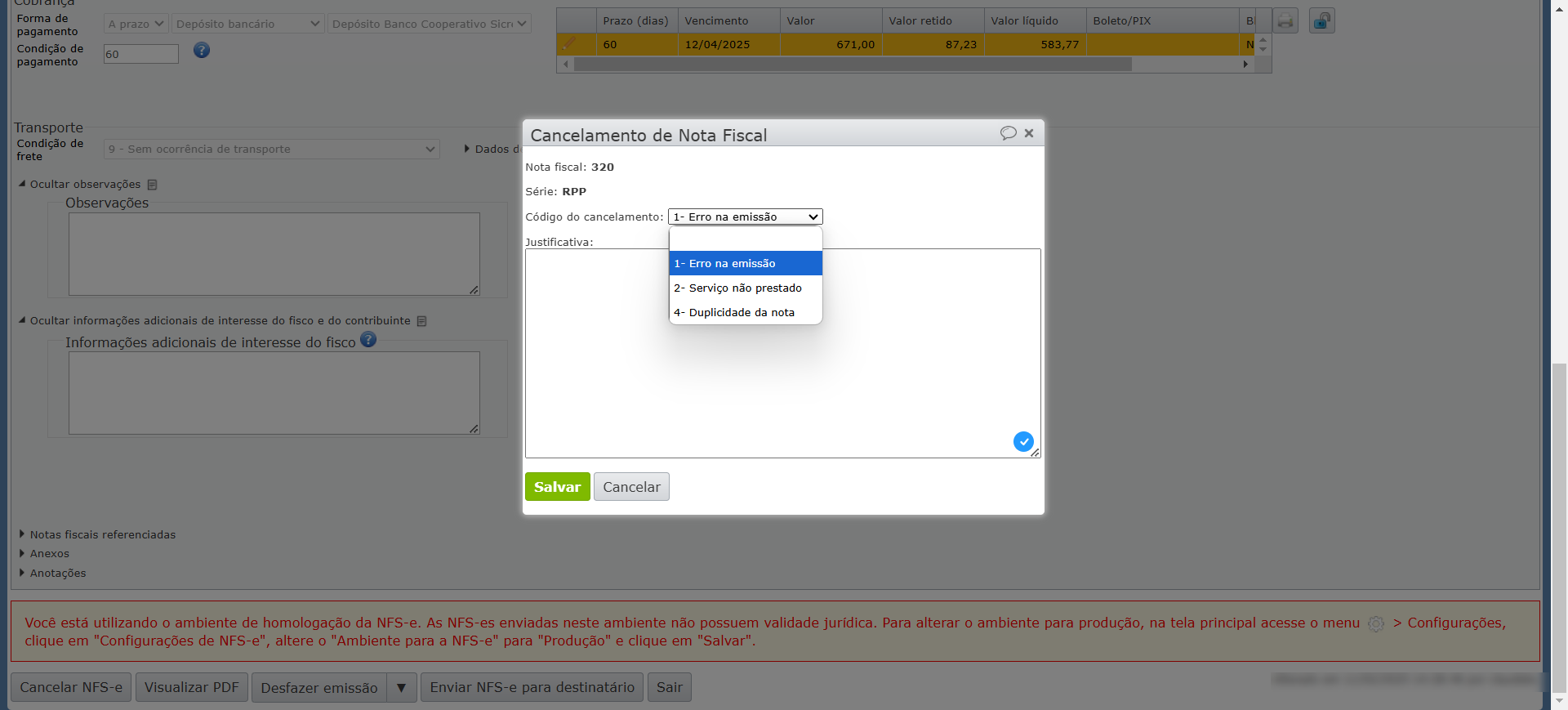Screen dimensions: 1568x710
Task: Click the gear icon in the homologação warning
Action: (x=1376, y=623)
